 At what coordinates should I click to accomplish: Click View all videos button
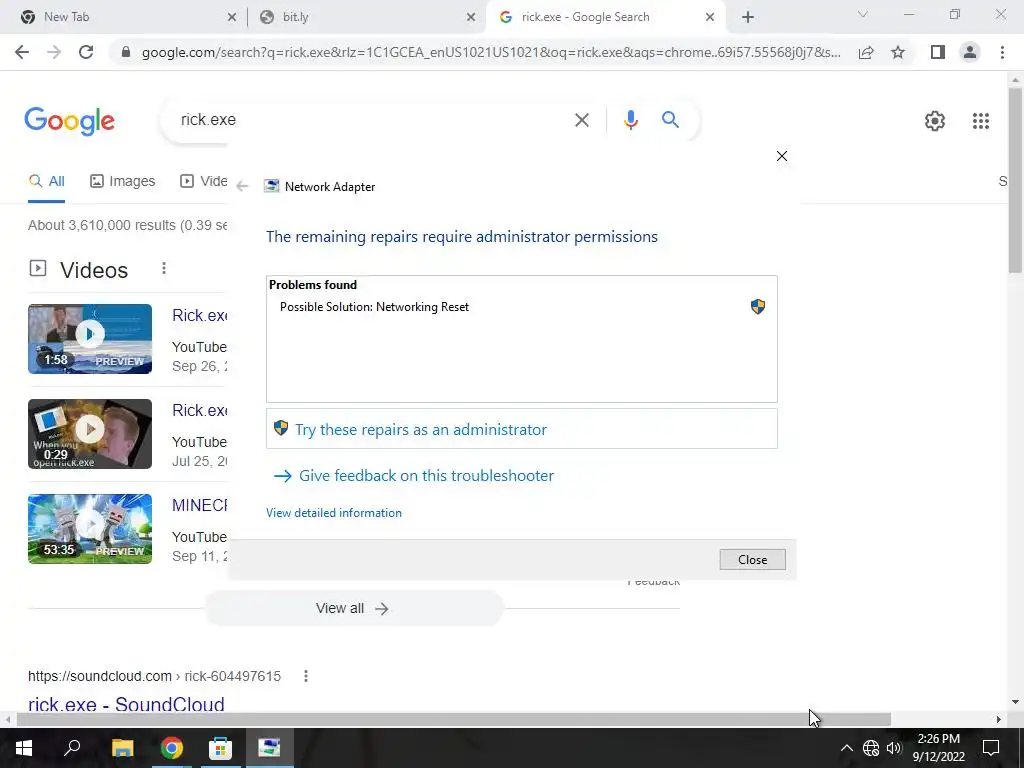(353, 609)
